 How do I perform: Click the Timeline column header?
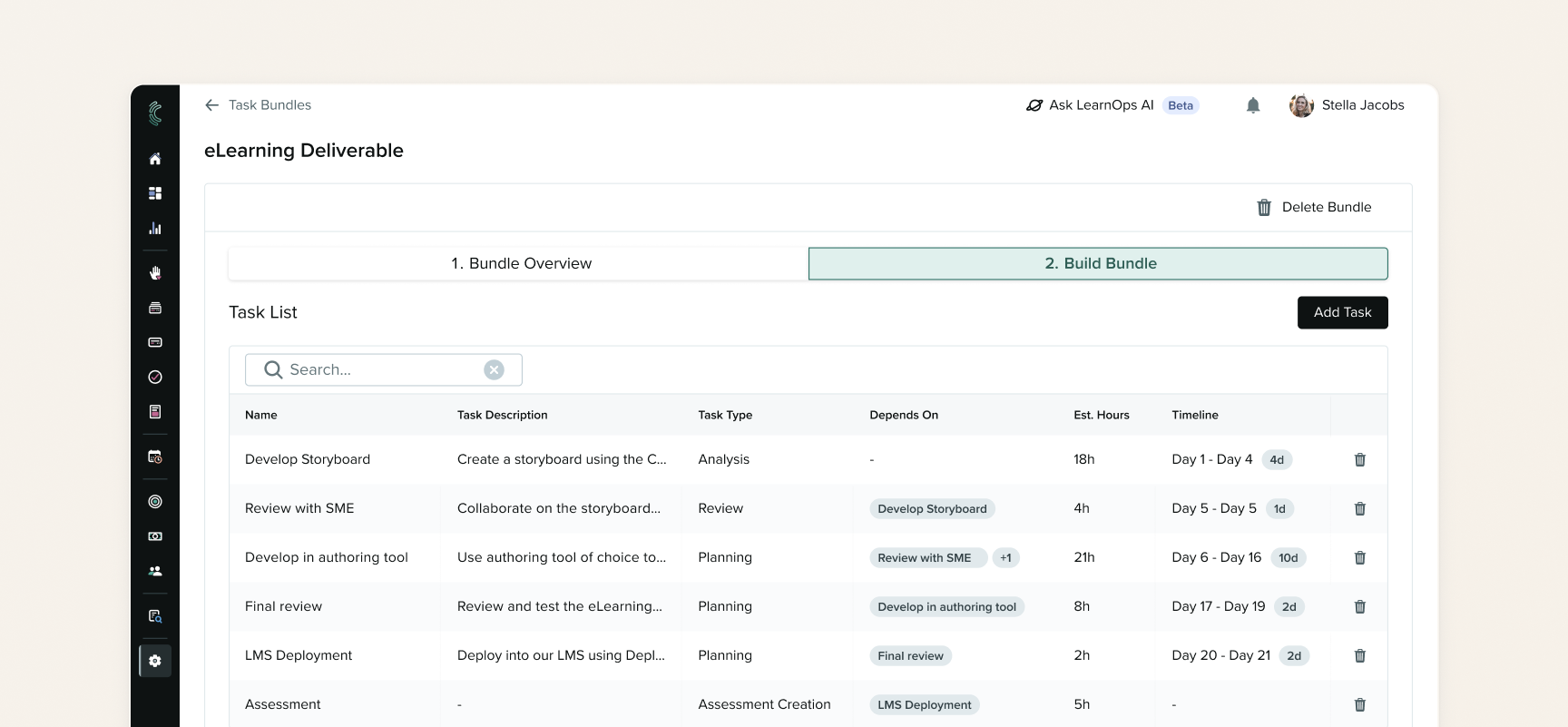click(x=1195, y=415)
